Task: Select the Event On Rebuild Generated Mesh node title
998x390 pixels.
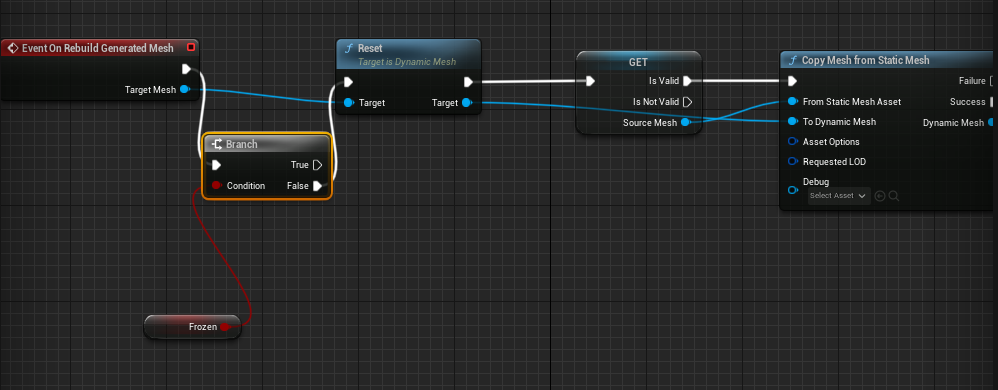Action: pos(97,48)
